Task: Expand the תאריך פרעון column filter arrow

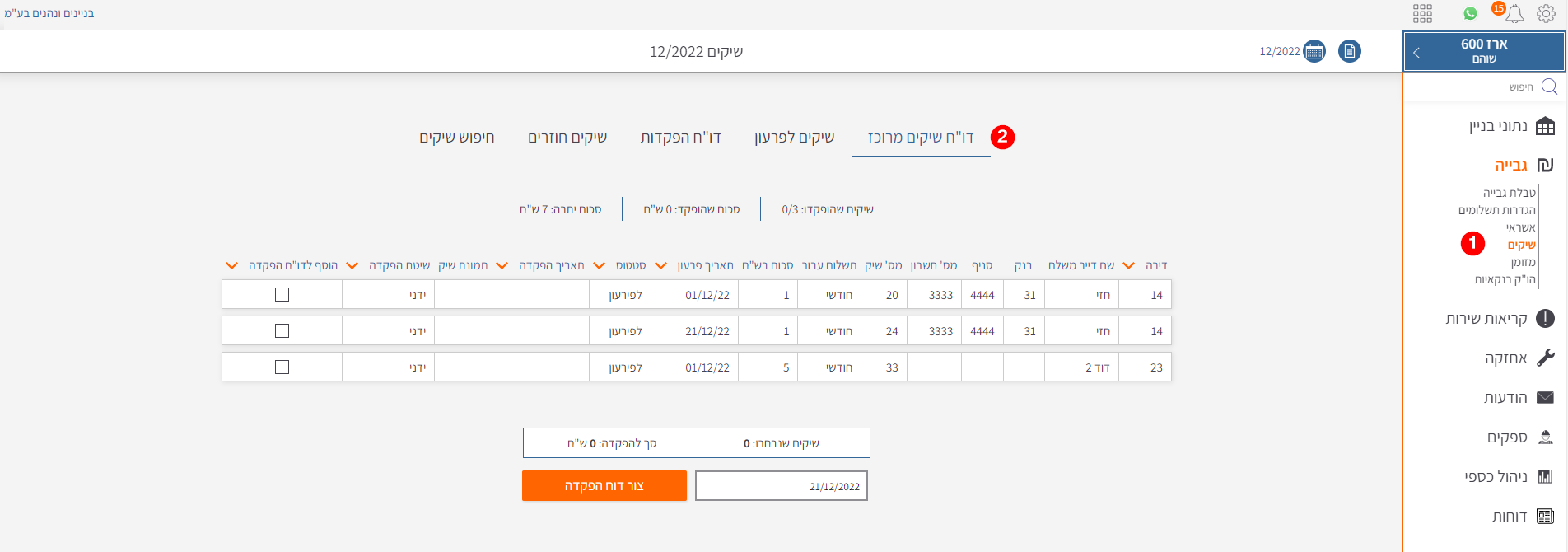Action: coord(660,265)
